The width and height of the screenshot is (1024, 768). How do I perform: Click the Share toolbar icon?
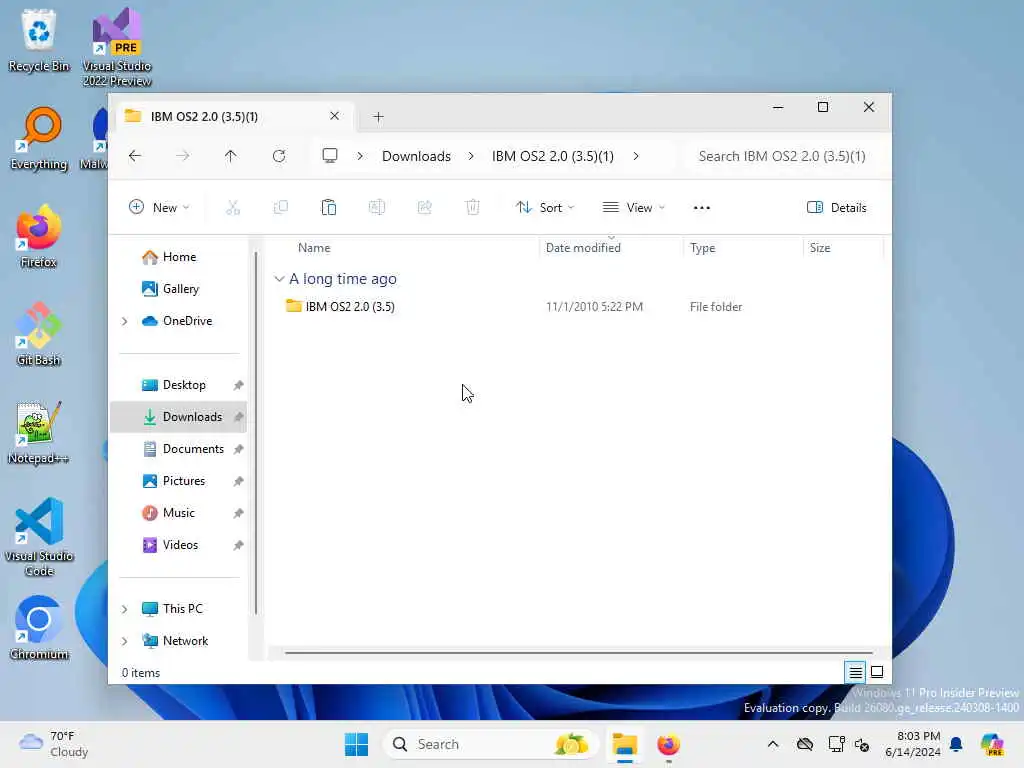[424, 208]
